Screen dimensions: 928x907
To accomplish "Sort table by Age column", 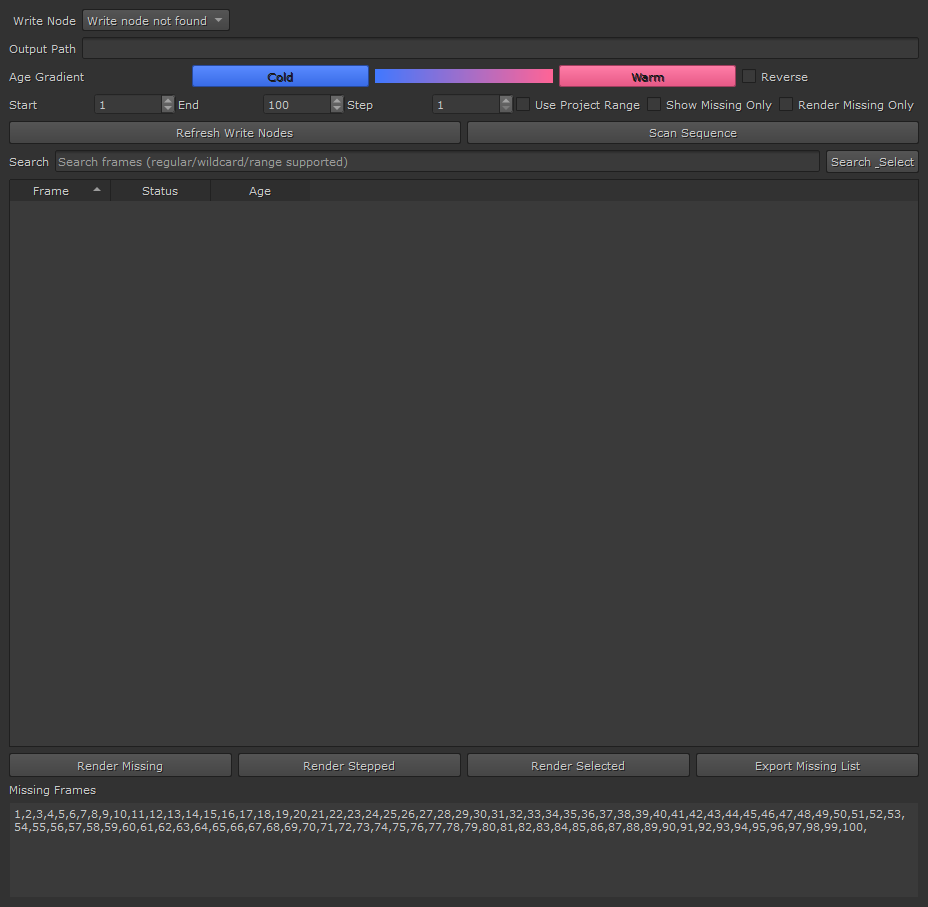I will [260, 191].
